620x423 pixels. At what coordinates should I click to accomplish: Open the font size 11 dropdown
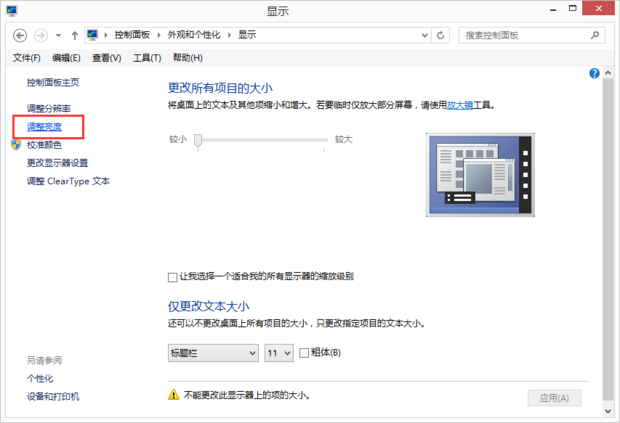(x=279, y=353)
